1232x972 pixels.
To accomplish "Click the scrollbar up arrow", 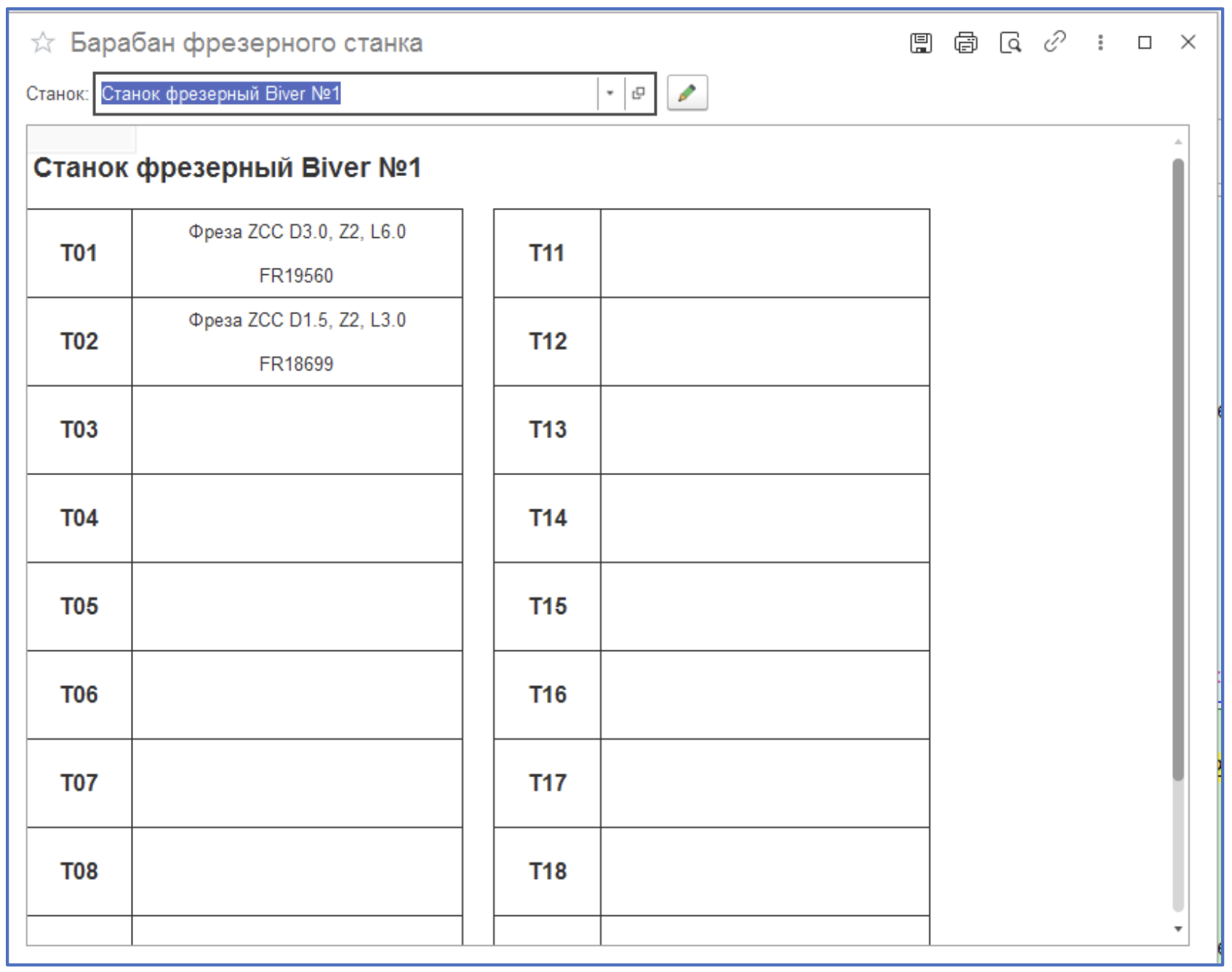I will click(1177, 142).
